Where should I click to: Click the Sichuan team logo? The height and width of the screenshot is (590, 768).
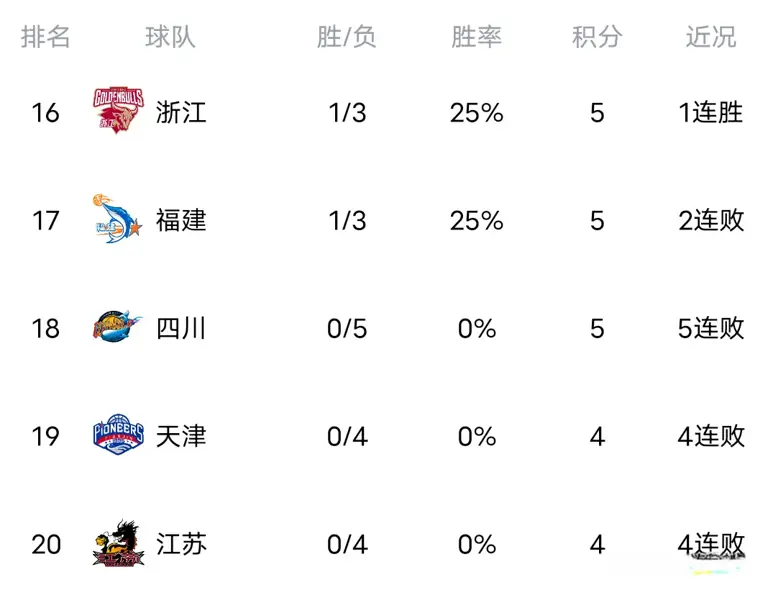point(118,327)
